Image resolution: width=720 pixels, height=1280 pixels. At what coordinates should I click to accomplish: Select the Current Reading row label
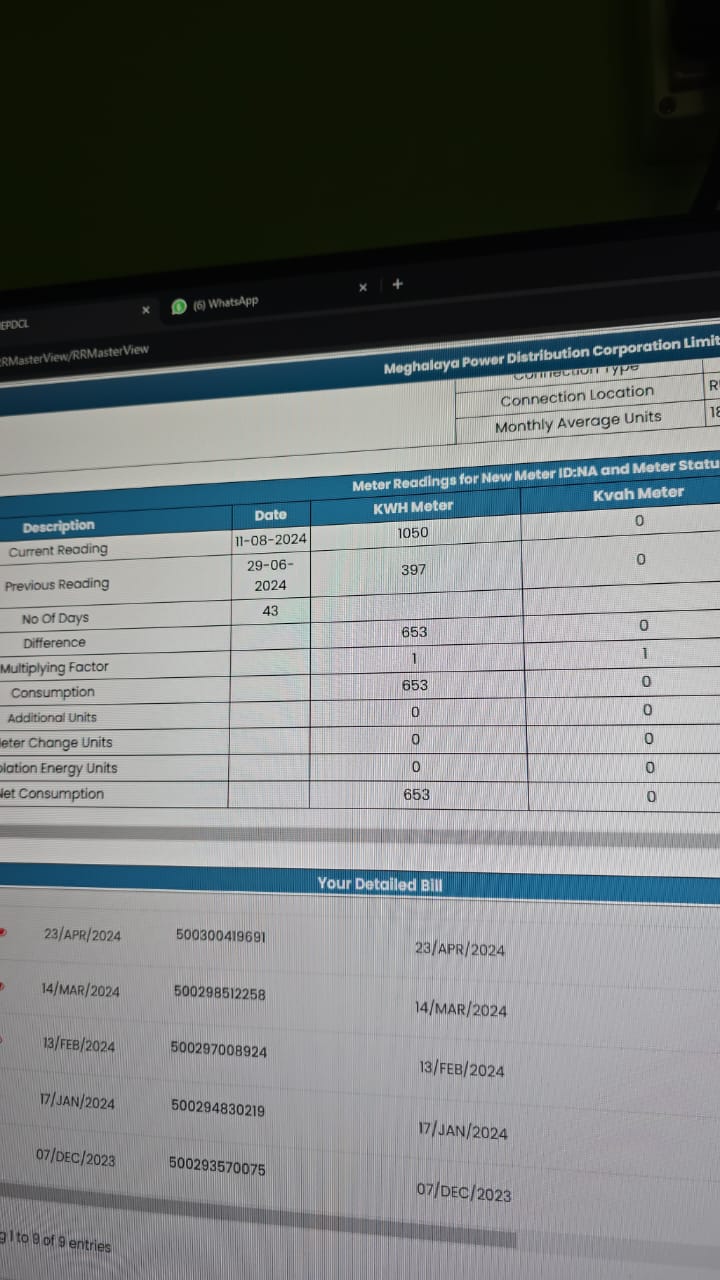point(58,550)
